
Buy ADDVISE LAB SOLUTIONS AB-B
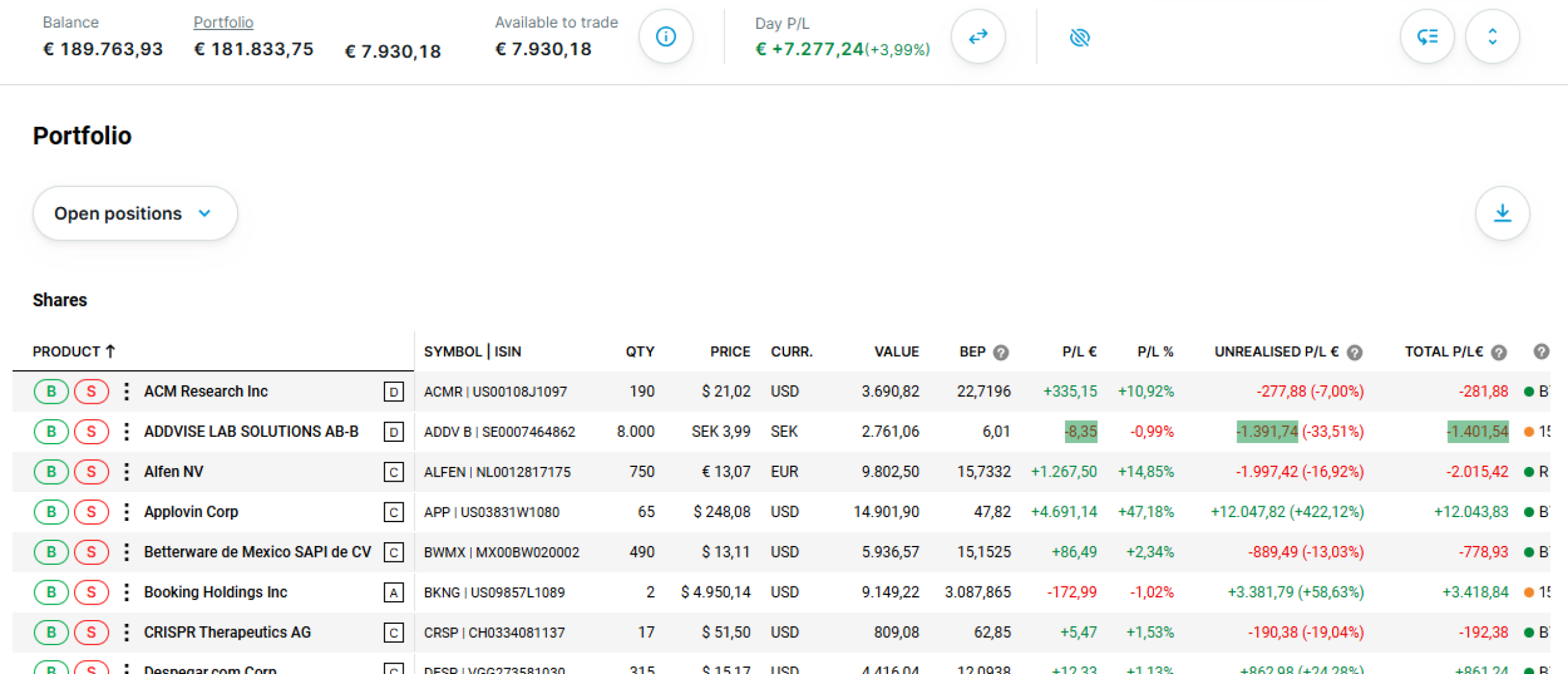[51, 431]
